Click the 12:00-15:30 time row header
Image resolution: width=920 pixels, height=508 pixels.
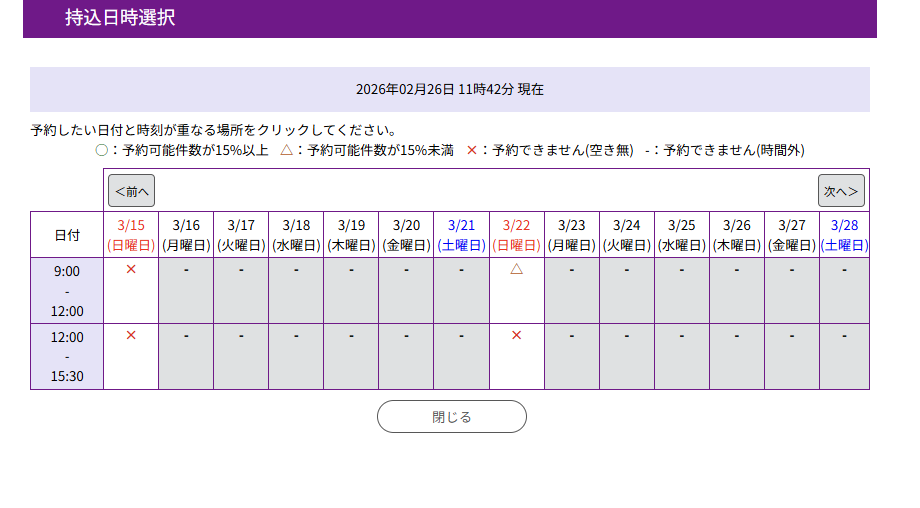click(67, 356)
